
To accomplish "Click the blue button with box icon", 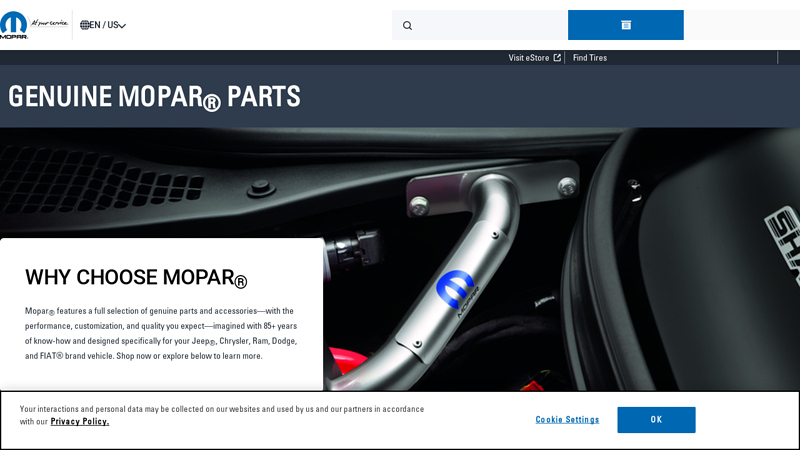I will [x=626, y=25].
